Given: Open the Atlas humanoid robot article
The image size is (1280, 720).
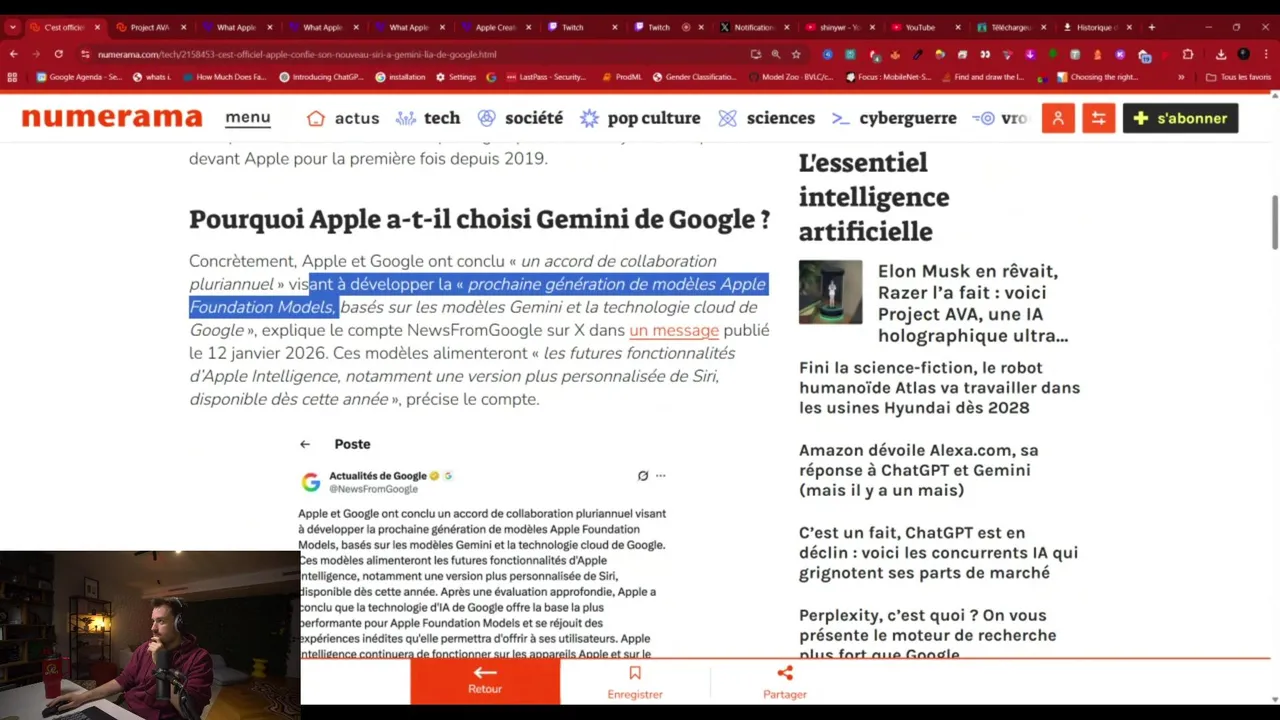Looking at the screenshot, I should 939,387.
